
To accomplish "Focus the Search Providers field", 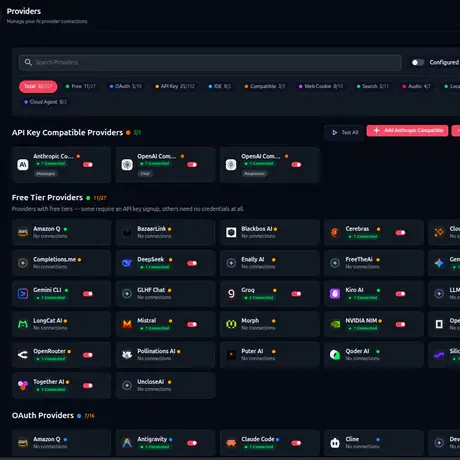I will (210, 62).
